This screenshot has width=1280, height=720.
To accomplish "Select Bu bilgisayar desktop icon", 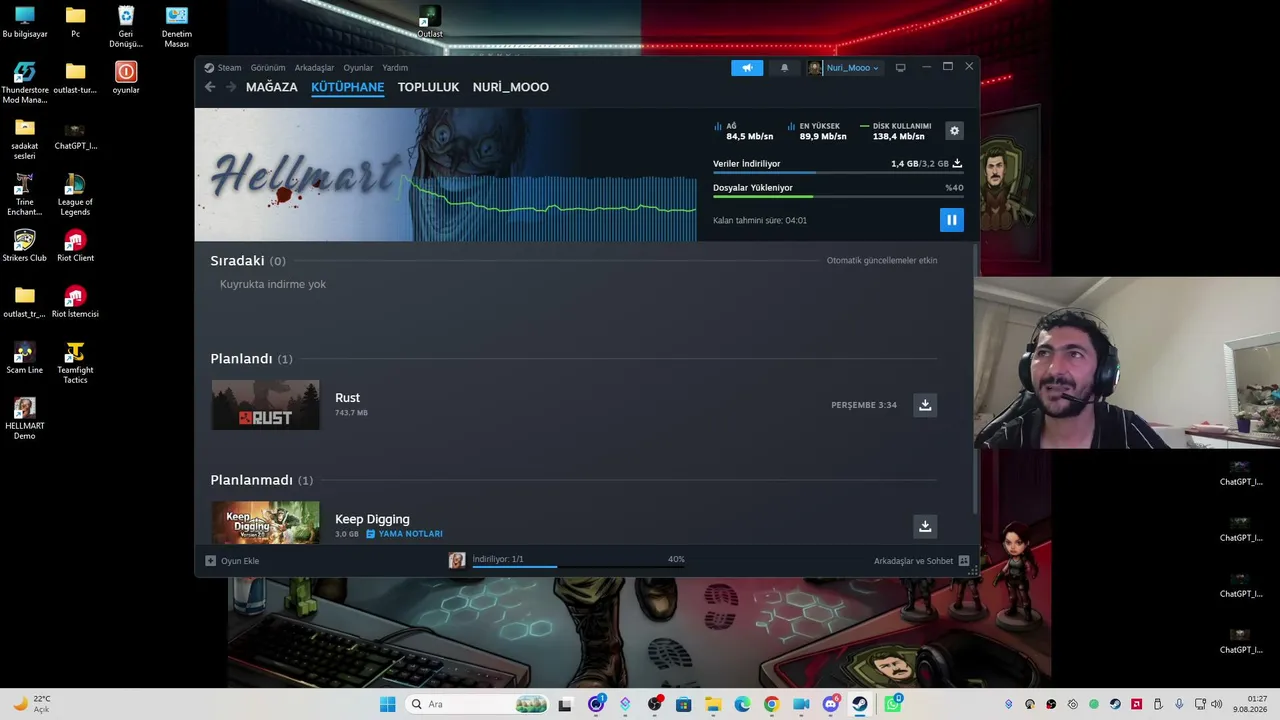I will [25, 22].
